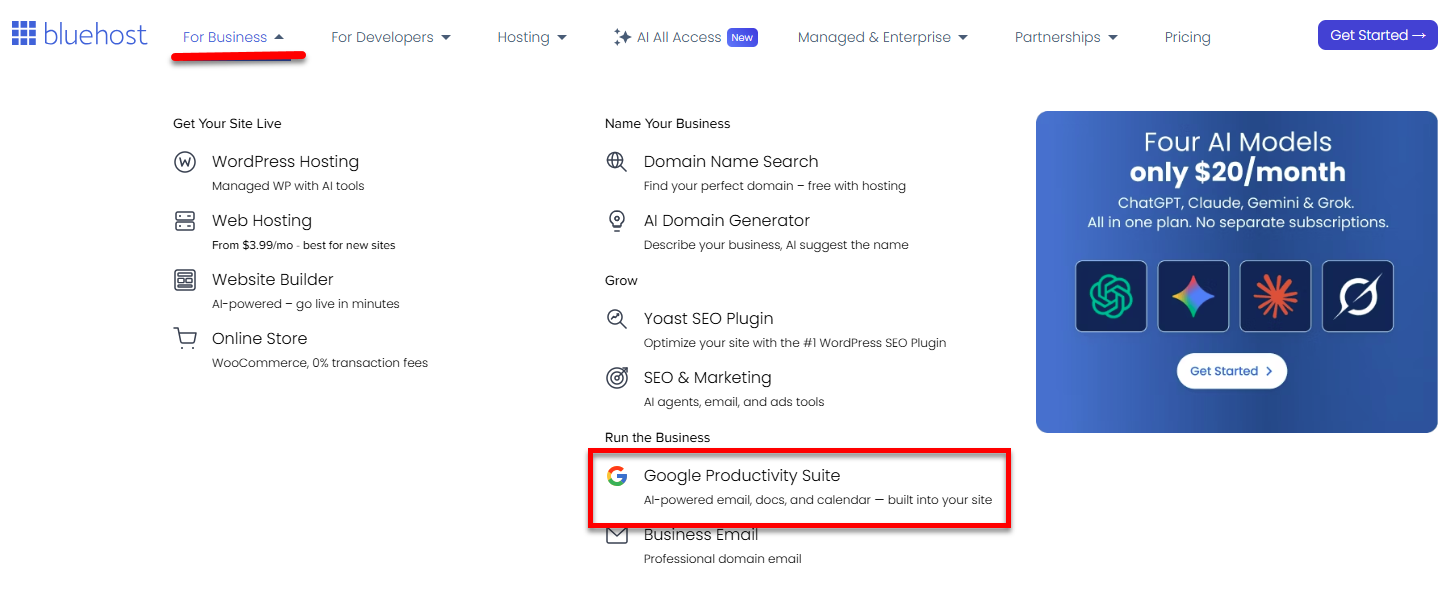
Task: Click the 'Run the Business' heading
Action: (657, 438)
